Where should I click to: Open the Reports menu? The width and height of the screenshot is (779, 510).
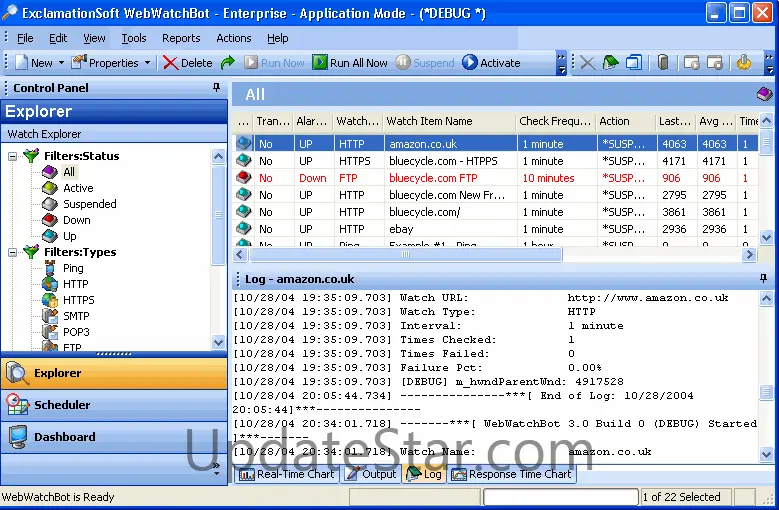(x=181, y=38)
